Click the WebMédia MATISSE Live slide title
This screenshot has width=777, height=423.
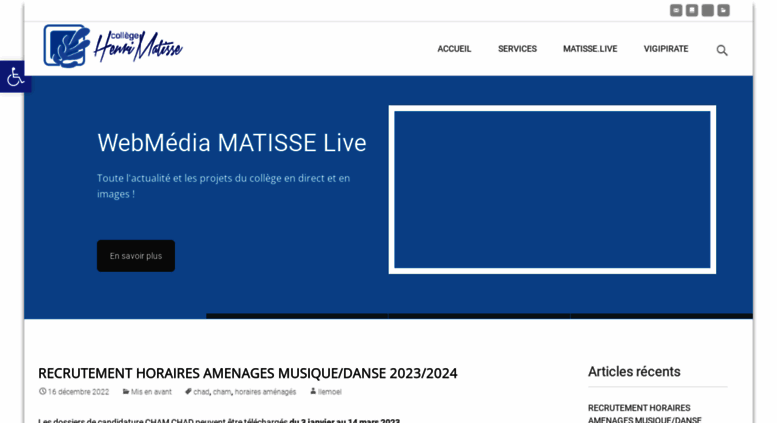(231, 143)
